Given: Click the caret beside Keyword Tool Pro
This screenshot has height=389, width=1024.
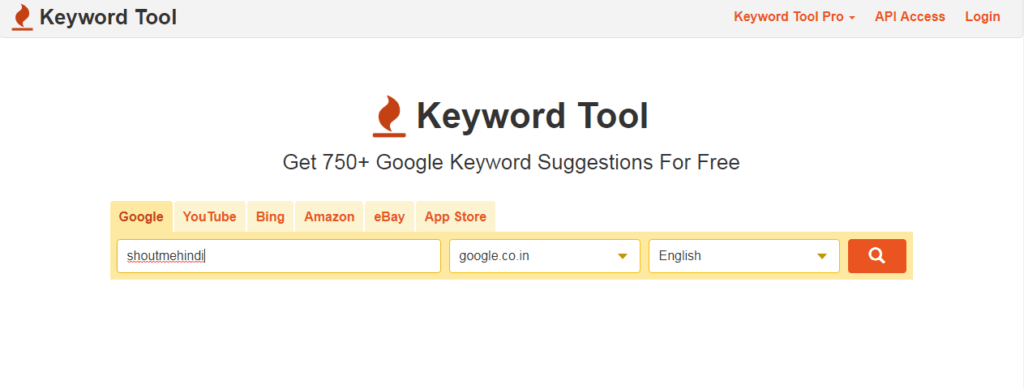Looking at the screenshot, I should tap(852, 18).
